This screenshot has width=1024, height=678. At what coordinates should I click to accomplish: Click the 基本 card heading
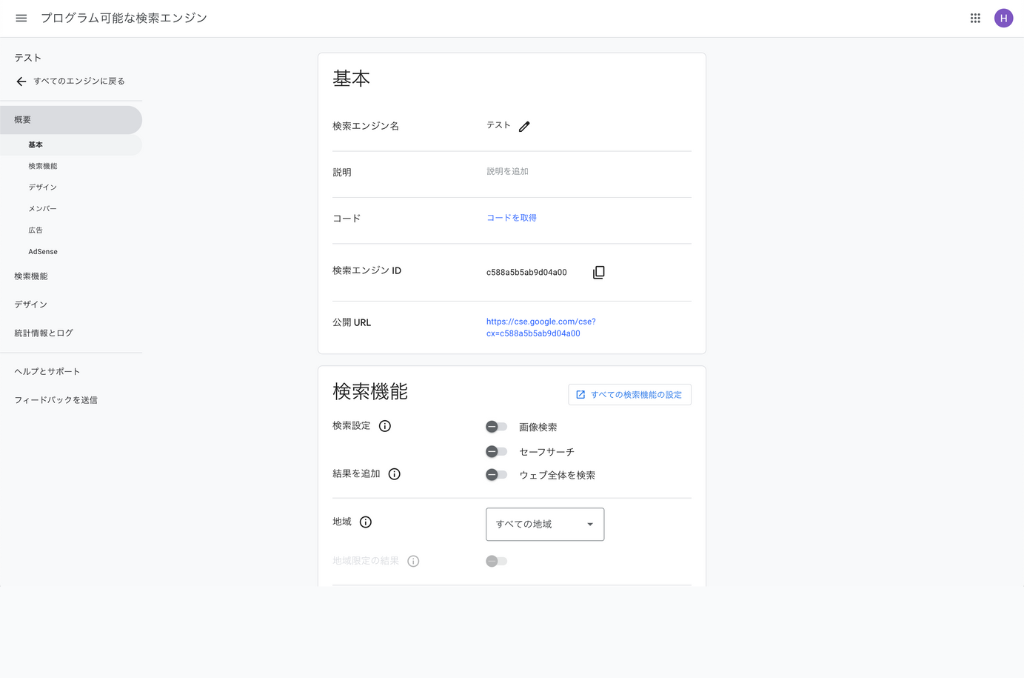coord(351,78)
